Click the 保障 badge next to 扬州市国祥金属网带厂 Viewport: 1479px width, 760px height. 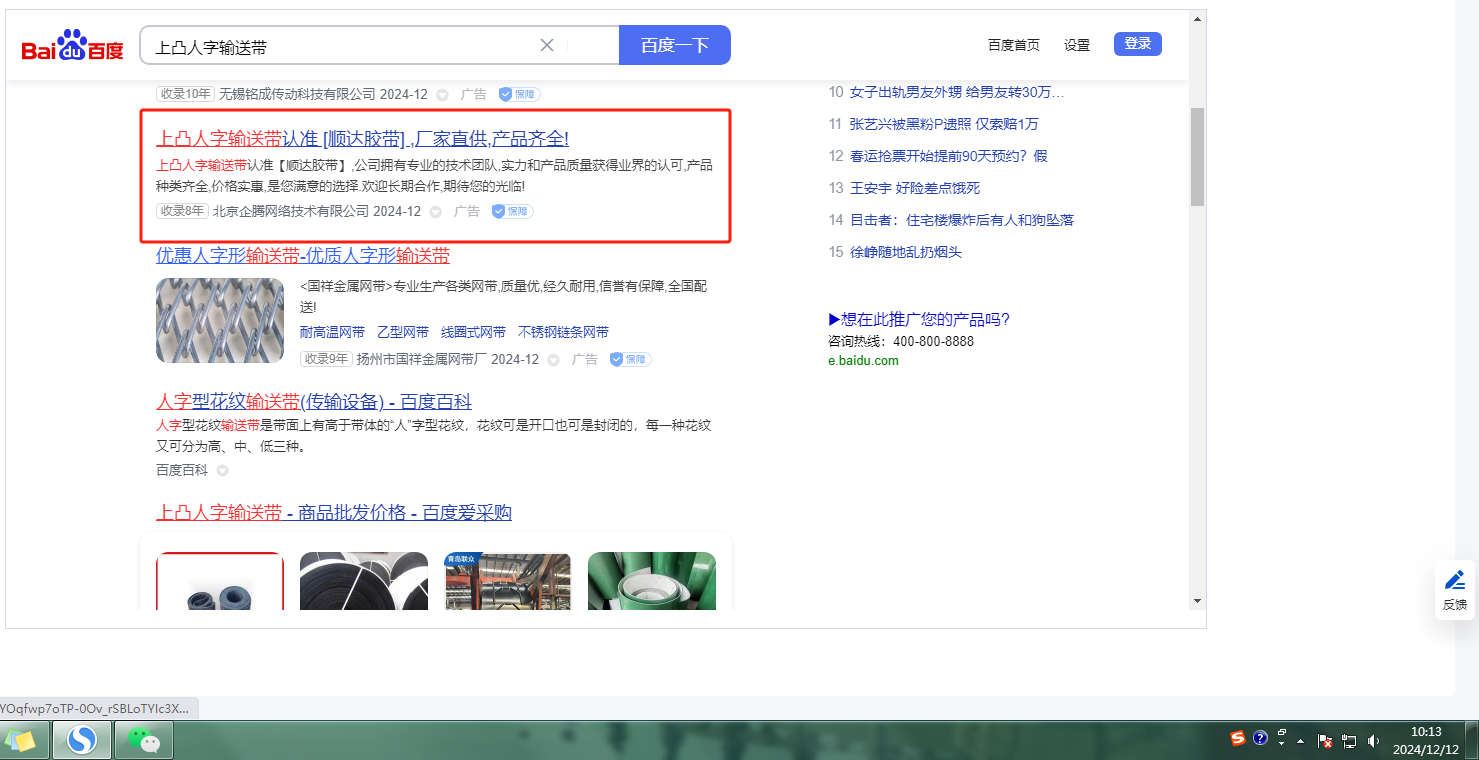pyautogui.click(x=631, y=359)
